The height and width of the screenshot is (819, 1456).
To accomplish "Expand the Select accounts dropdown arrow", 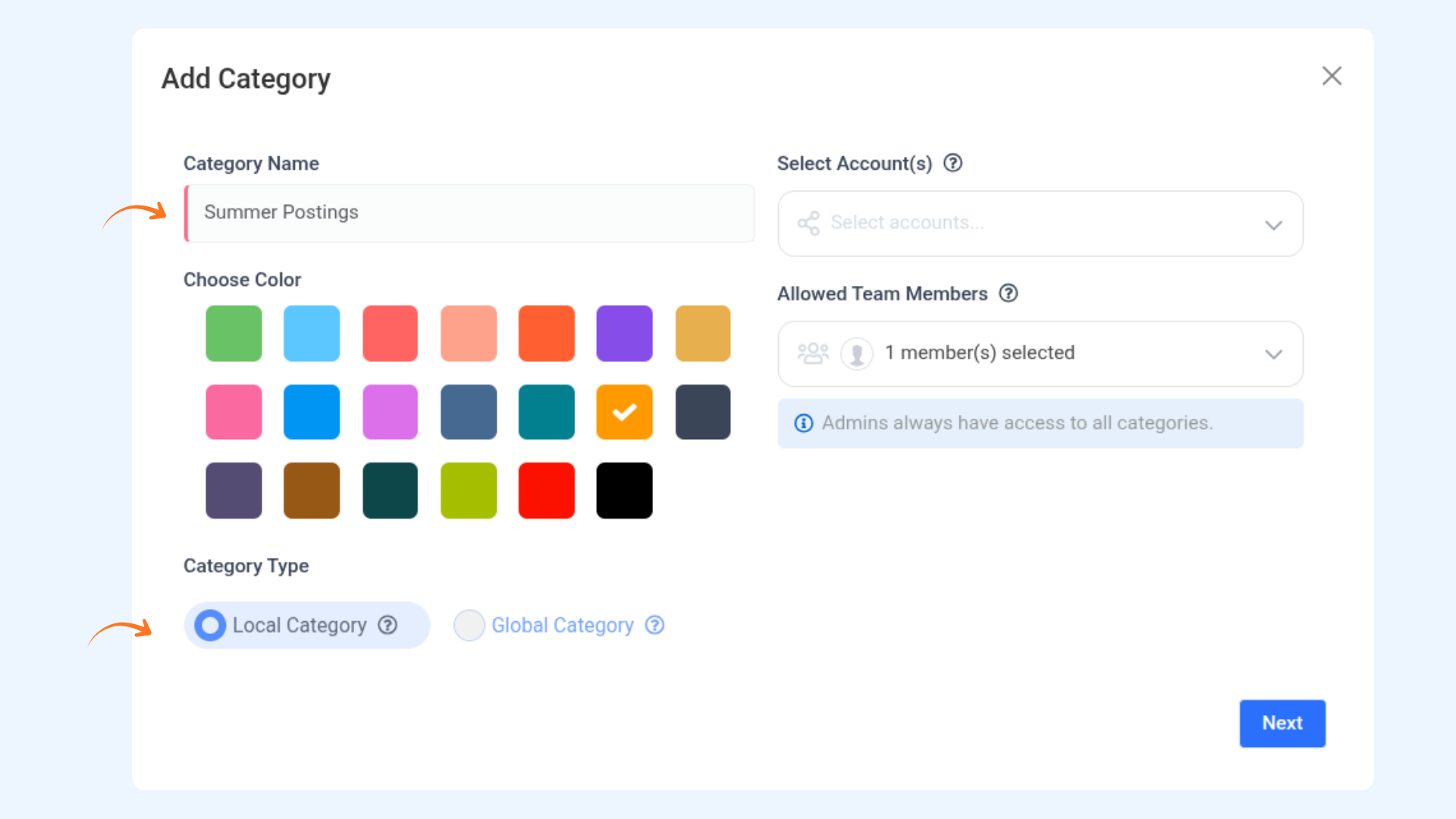I will point(1273,224).
